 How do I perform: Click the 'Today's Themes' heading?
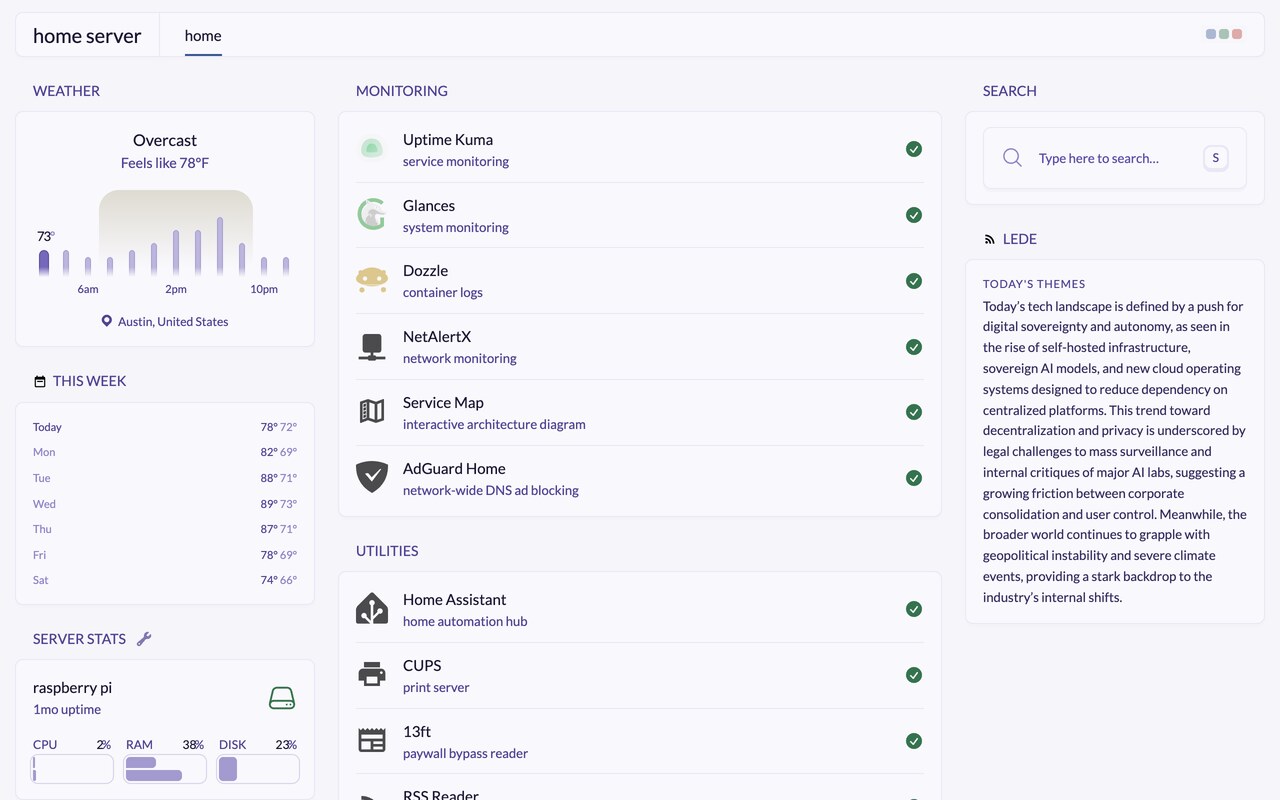coord(1034,284)
